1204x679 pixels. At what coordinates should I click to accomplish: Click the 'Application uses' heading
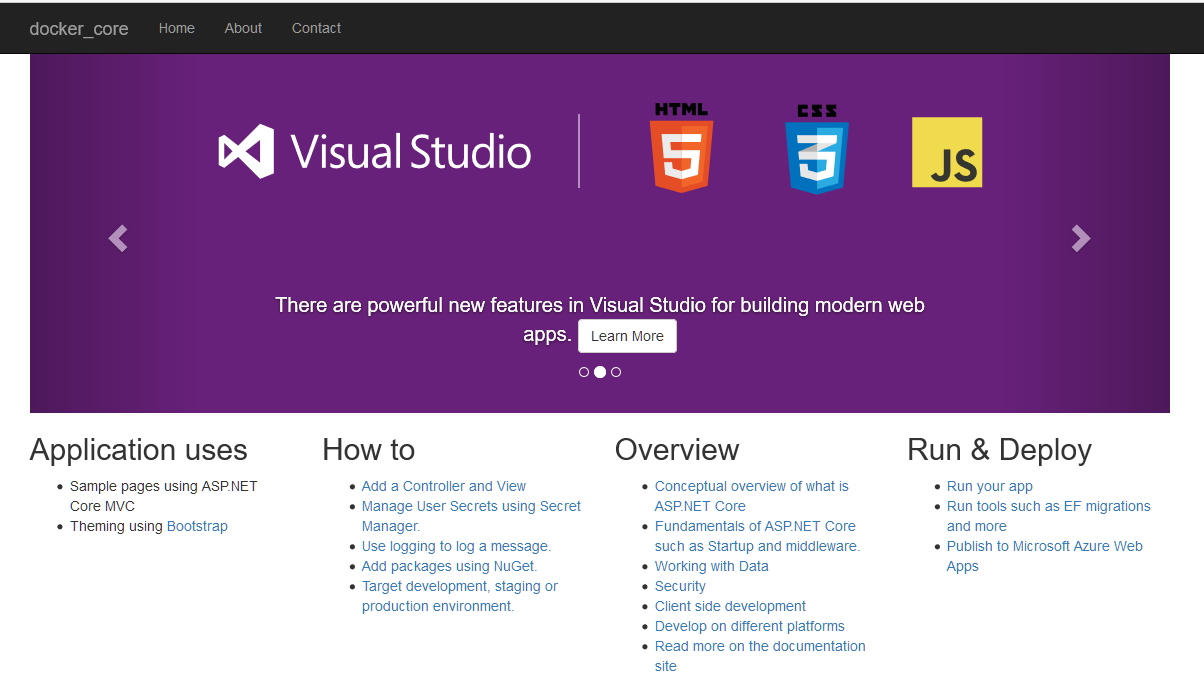(x=139, y=450)
